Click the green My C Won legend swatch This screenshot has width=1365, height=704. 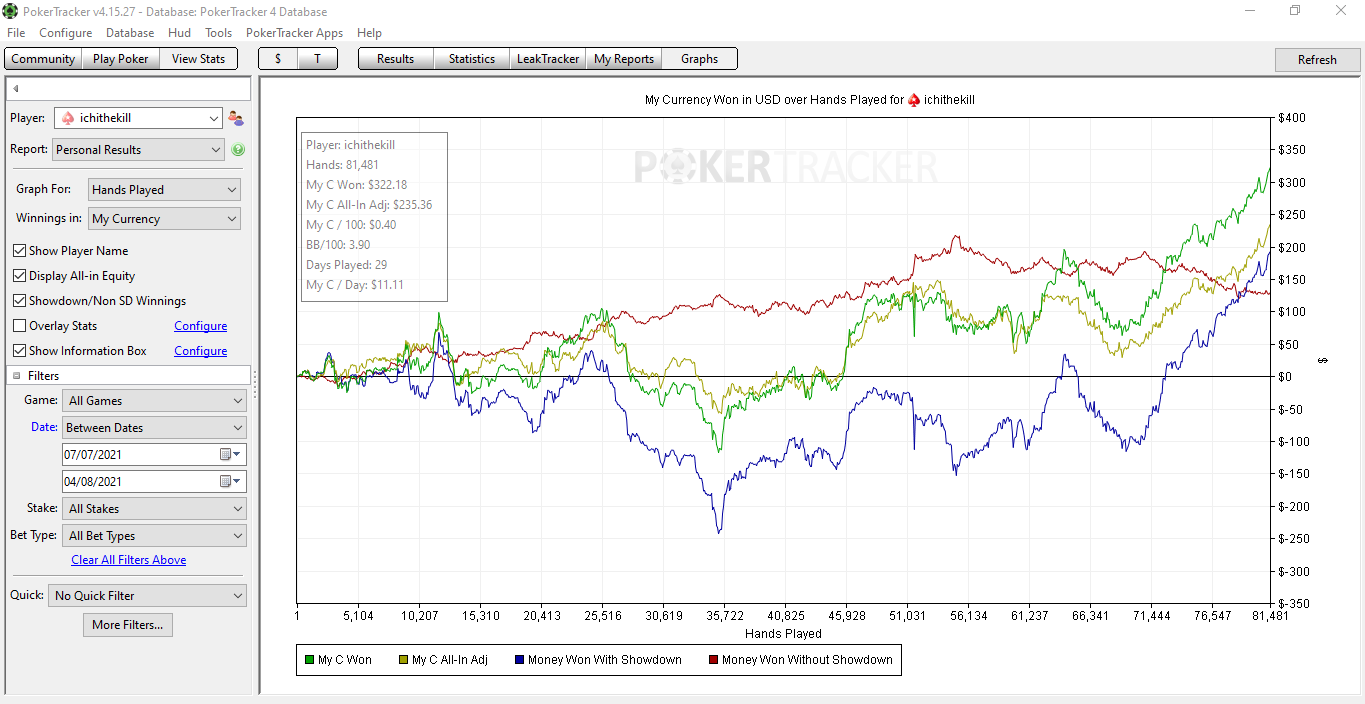click(309, 660)
